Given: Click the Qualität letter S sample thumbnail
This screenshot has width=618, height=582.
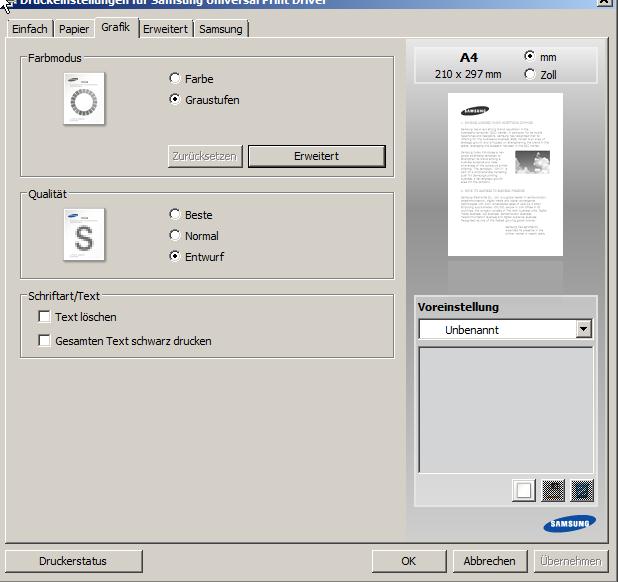Looking at the screenshot, I should tap(84, 235).
